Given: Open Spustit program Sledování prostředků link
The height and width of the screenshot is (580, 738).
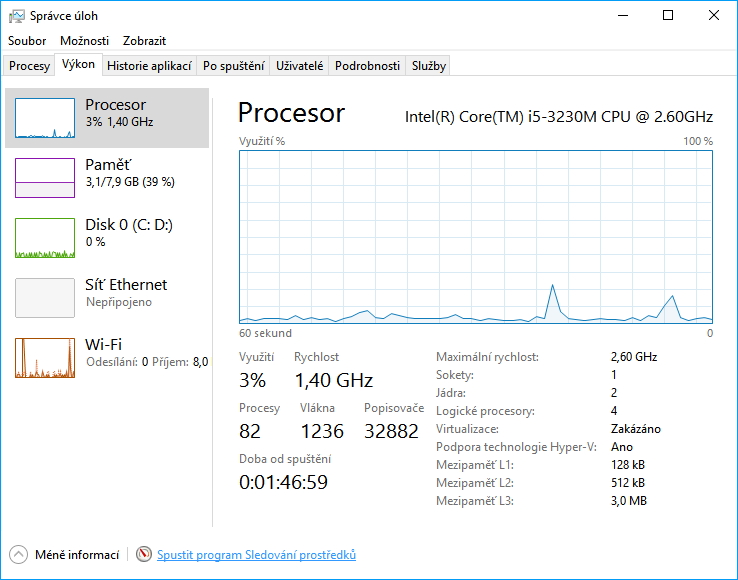Looking at the screenshot, I should tap(256, 555).
